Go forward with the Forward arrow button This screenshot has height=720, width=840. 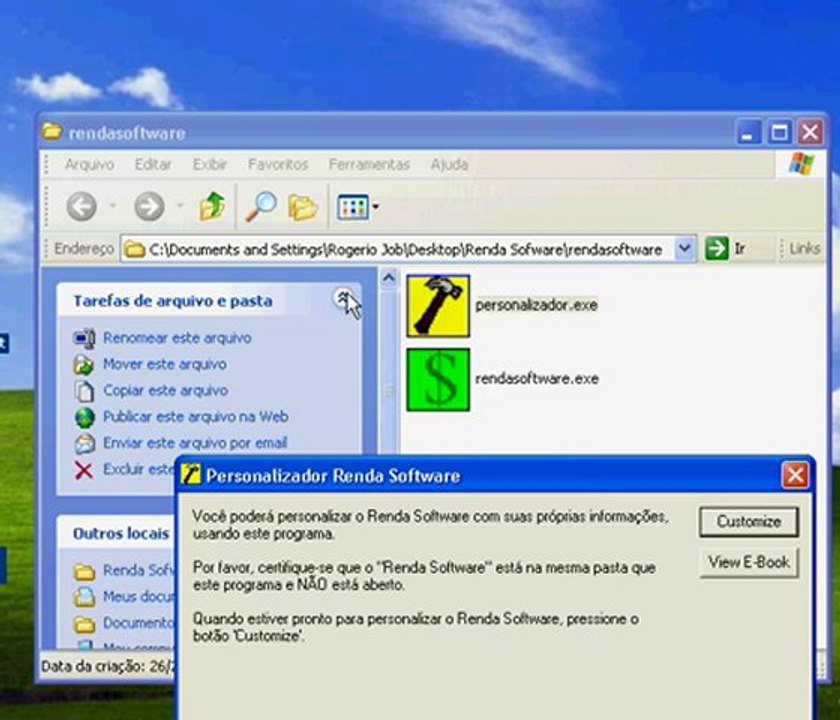coord(149,206)
